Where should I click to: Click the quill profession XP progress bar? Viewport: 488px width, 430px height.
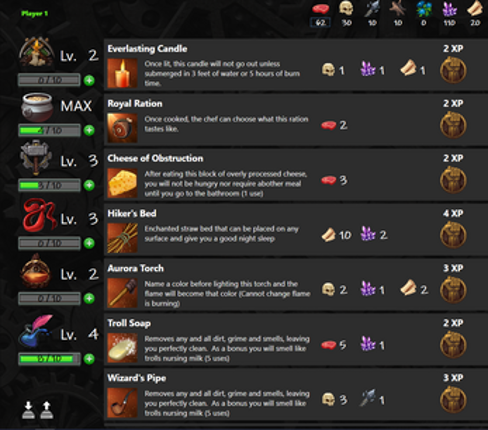pos(49,359)
